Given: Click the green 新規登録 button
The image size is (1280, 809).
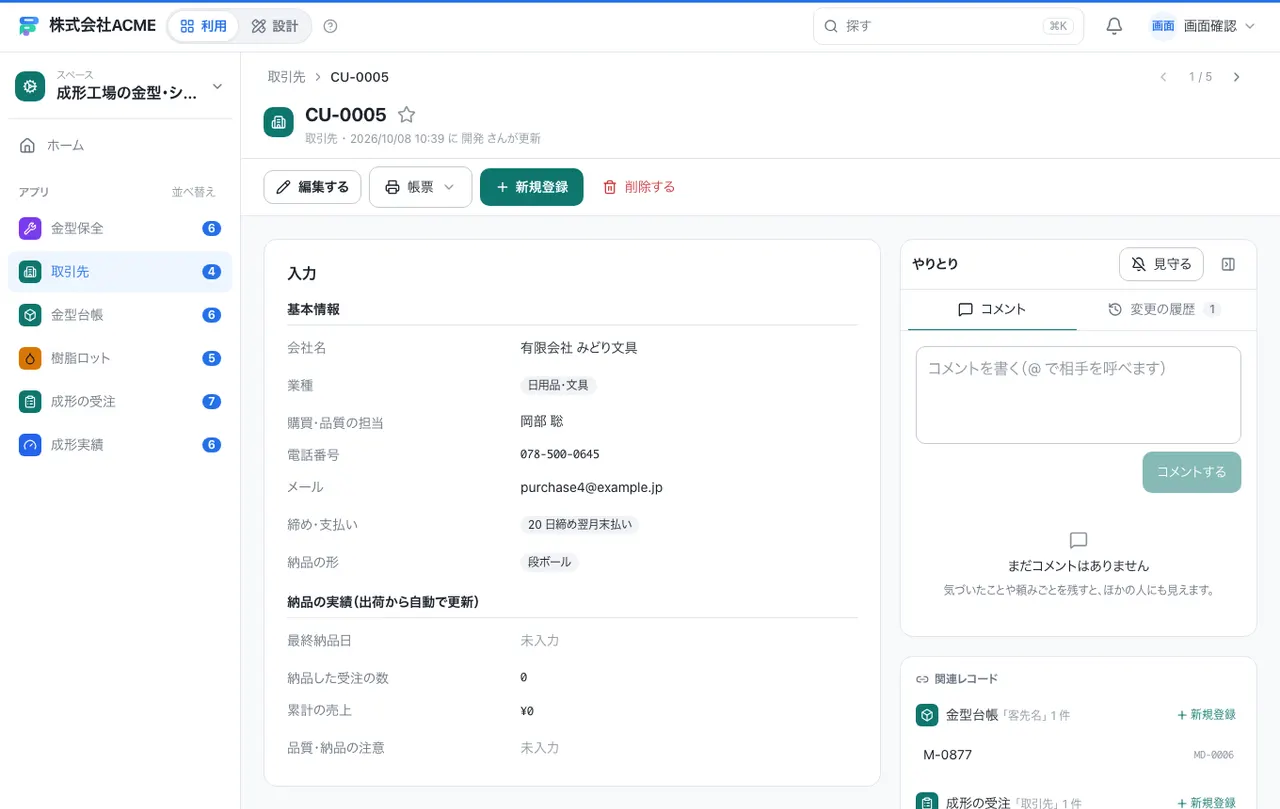Looking at the screenshot, I should (x=531, y=187).
